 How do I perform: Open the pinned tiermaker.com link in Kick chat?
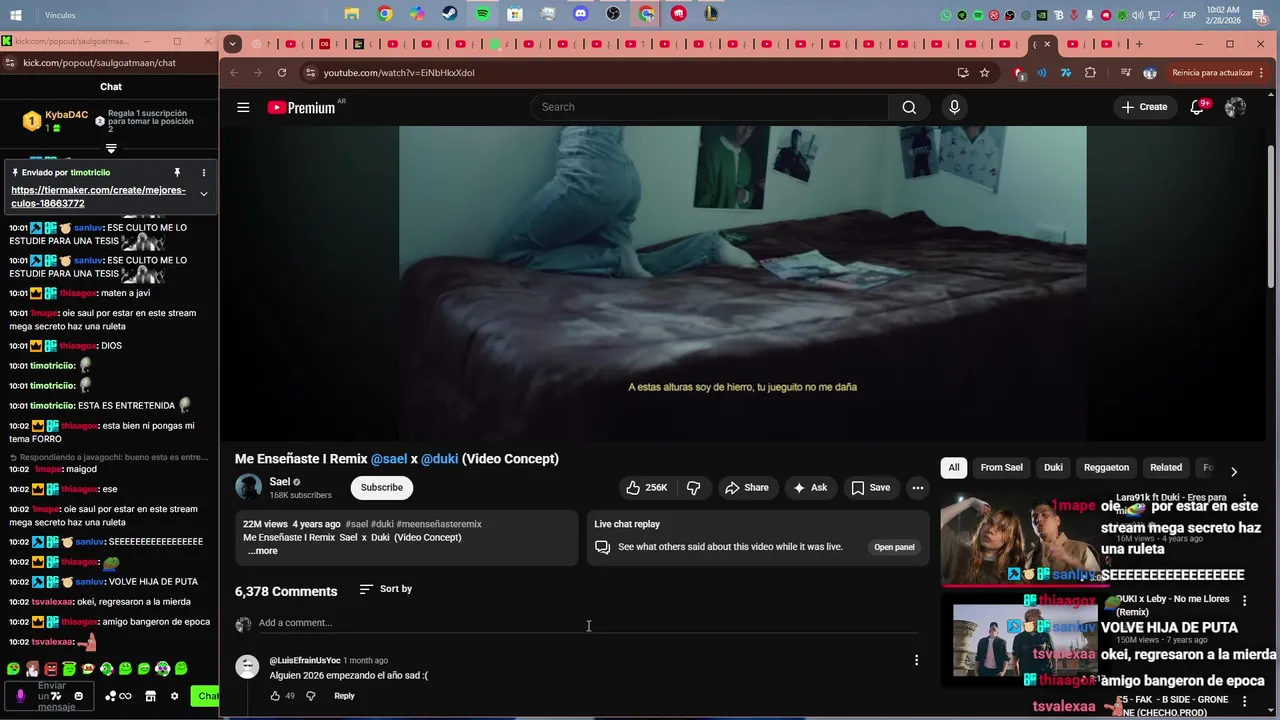pyautogui.click(x=98, y=197)
